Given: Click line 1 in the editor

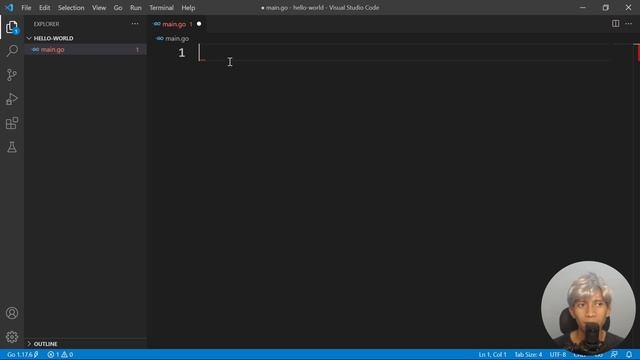Looking at the screenshot, I should point(404,53).
